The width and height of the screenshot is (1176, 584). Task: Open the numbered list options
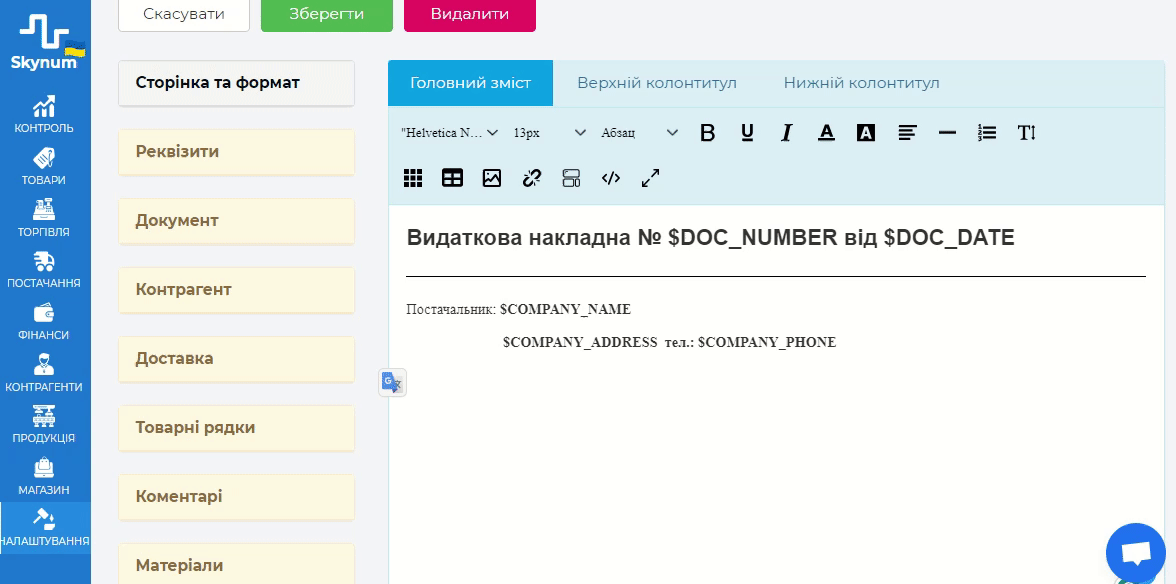[x=987, y=133]
